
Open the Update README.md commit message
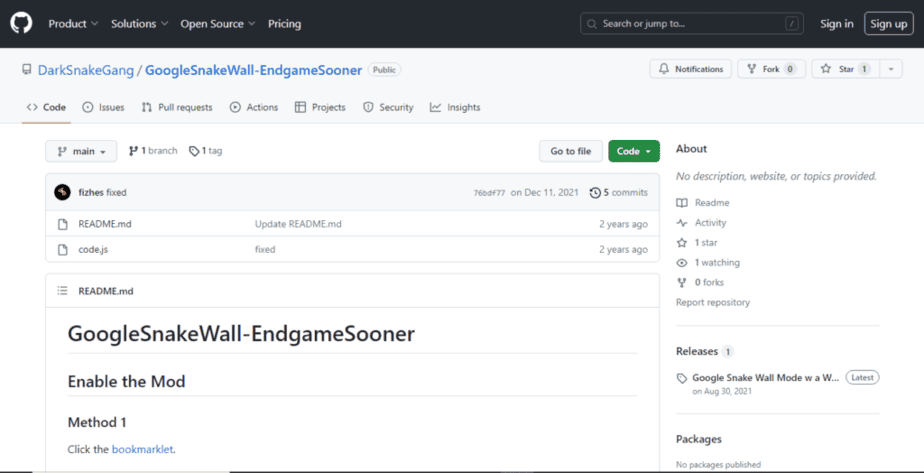tap(298, 224)
